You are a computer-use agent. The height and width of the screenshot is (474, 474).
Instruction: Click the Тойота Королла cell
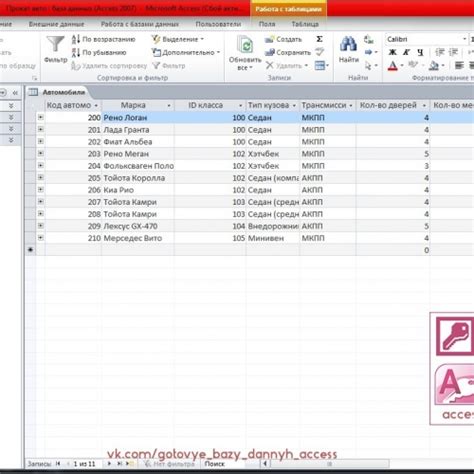point(138,178)
